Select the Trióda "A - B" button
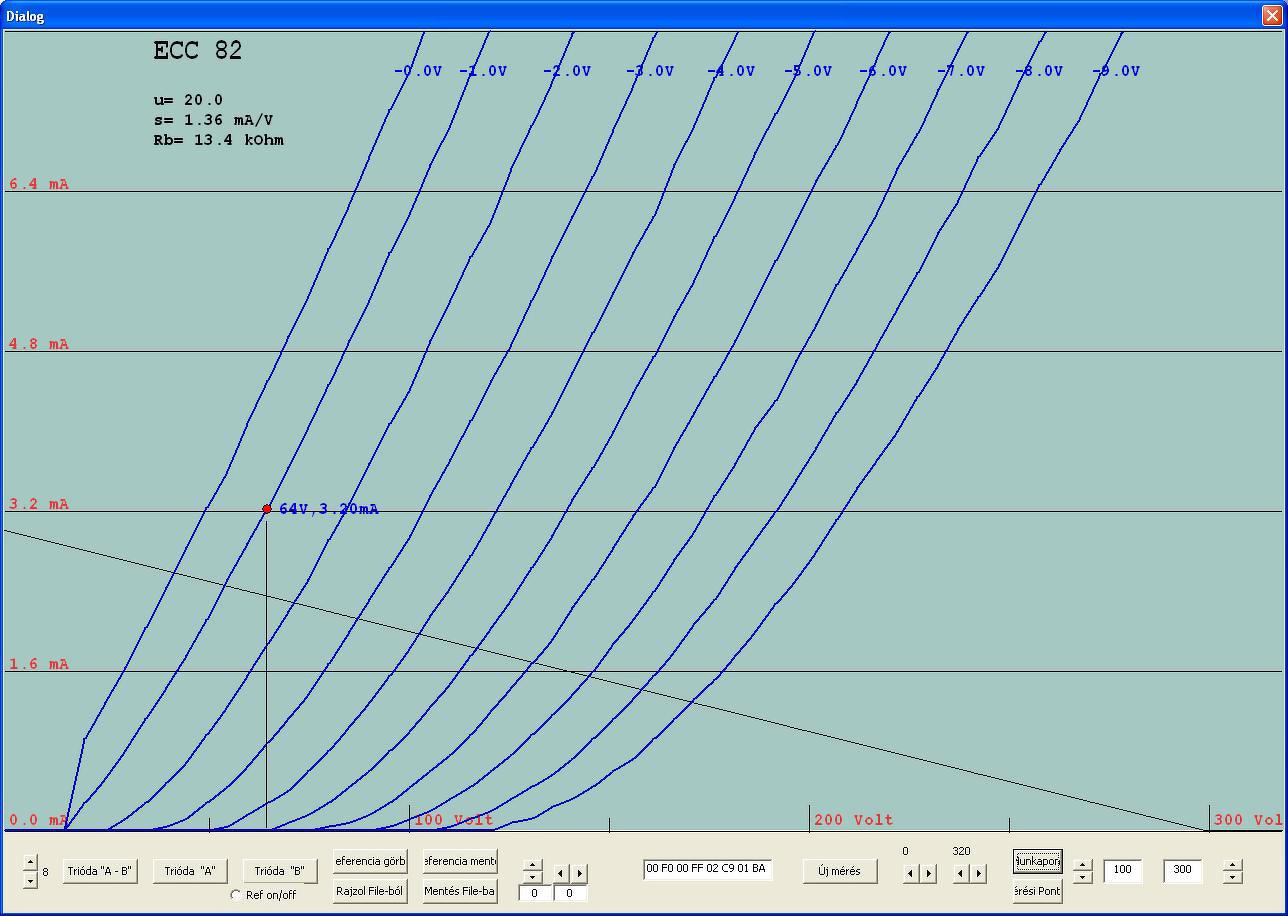 coord(99,871)
